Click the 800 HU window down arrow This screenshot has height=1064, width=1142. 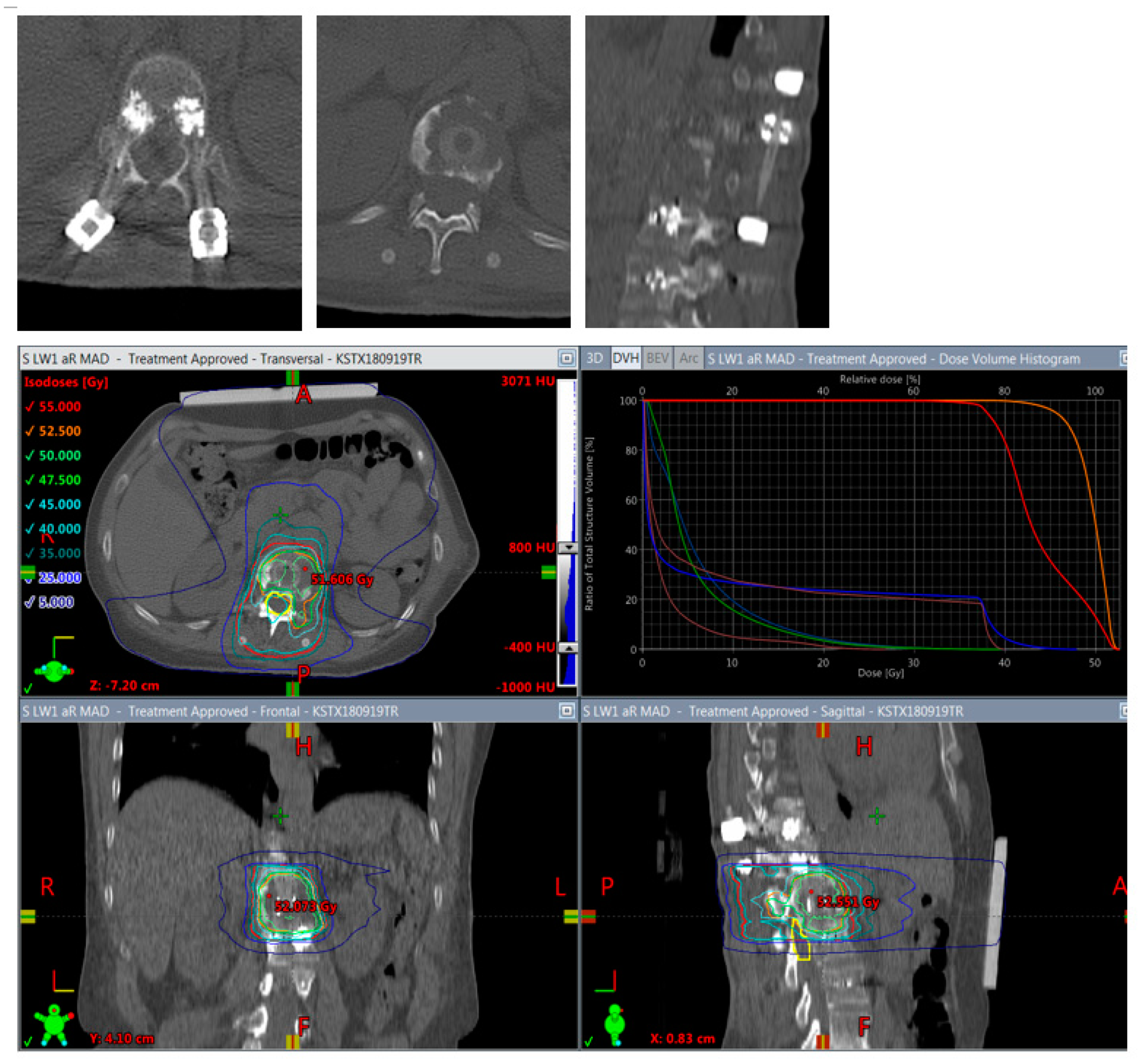click(568, 548)
